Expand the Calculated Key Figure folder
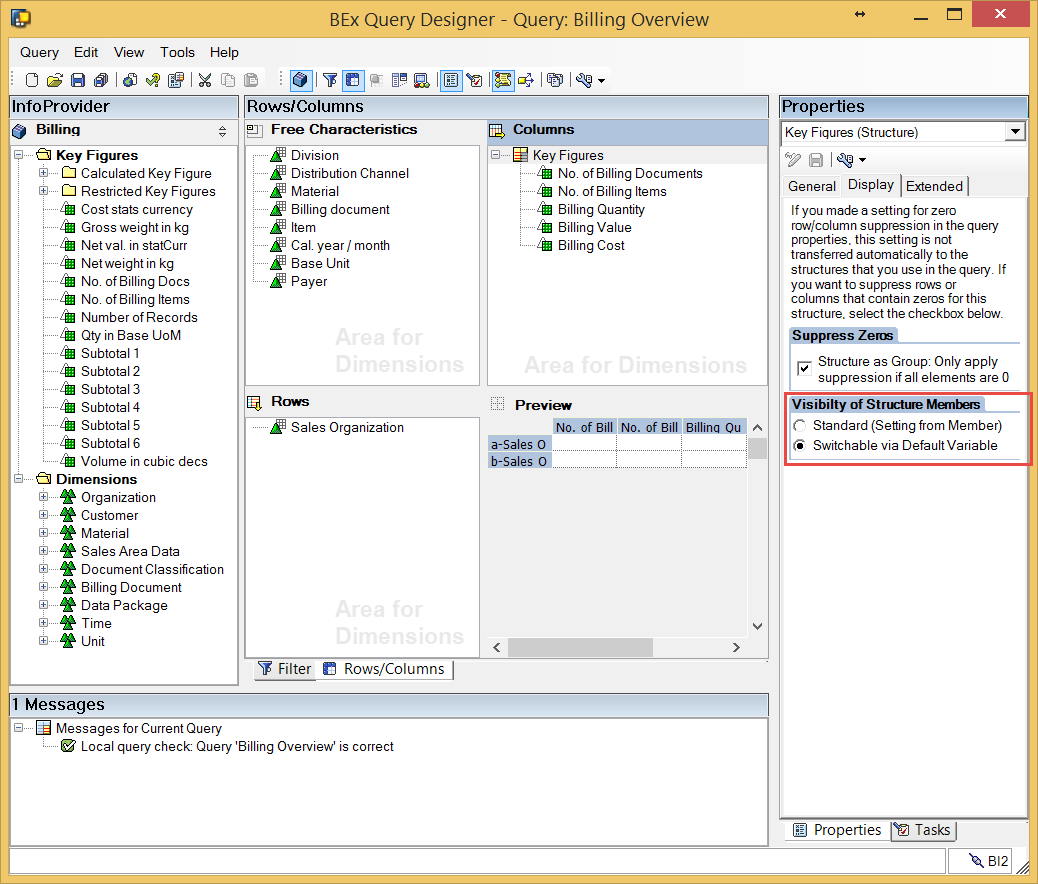This screenshot has width=1038, height=884. tap(44, 173)
